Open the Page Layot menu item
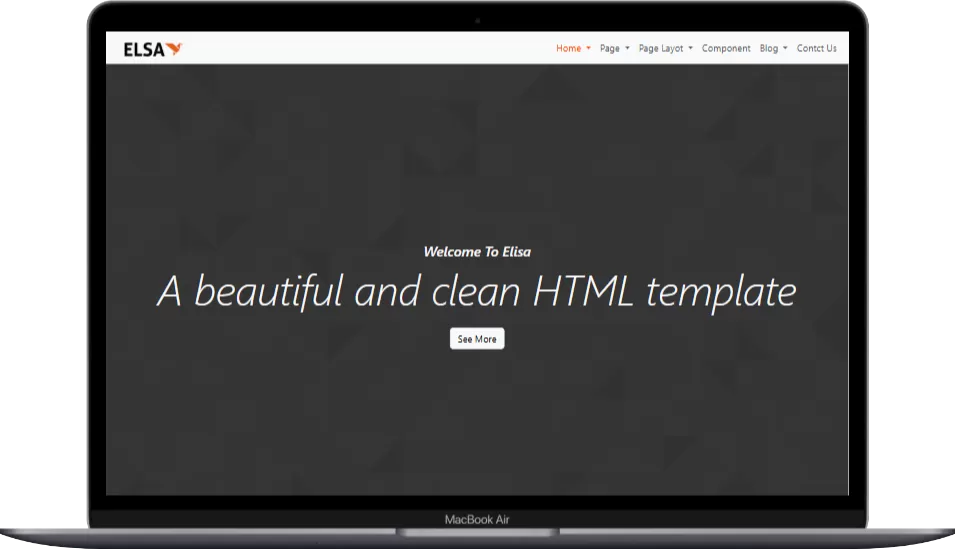This screenshot has width=955, height=549. [x=661, y=48]
